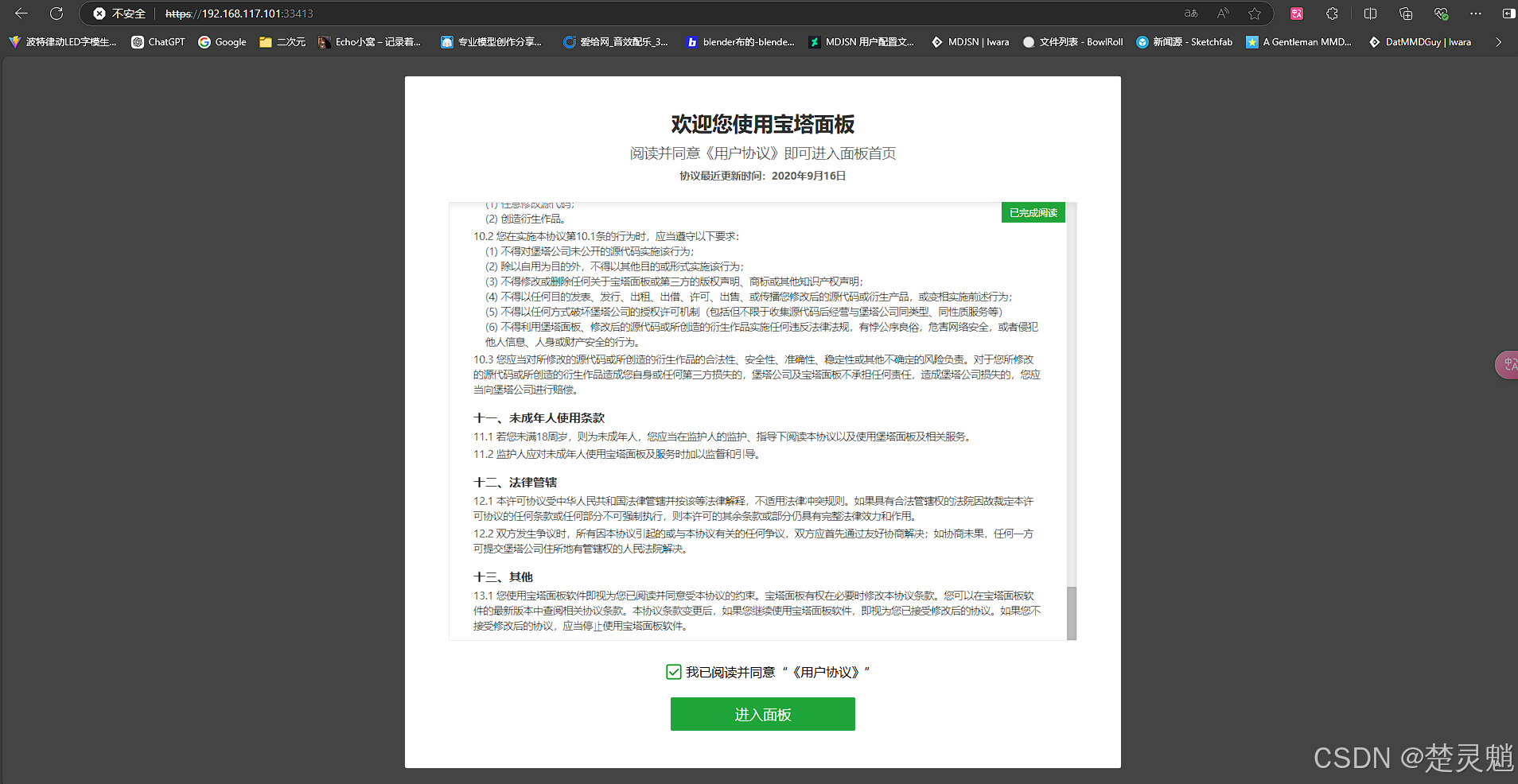Click the green 已完成阅读 badge
Image resolution: width=1518 pixels, height=784 pixels.
click(1033, 213)
